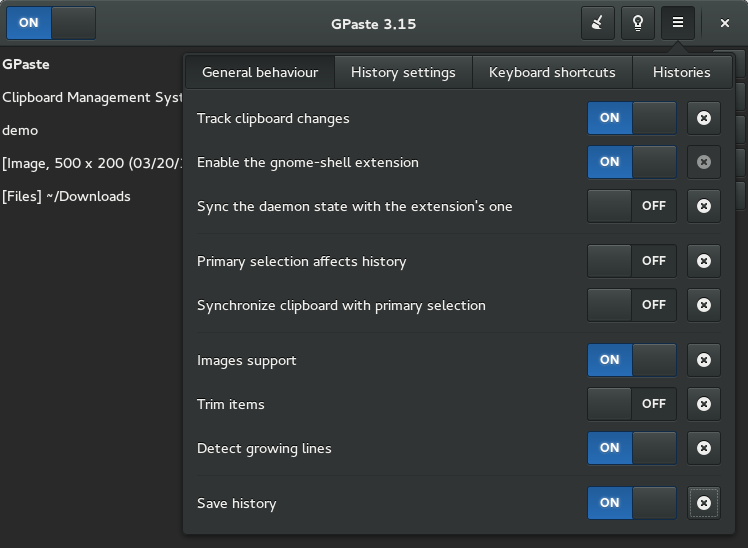Toggle the main GPaste daemon switch

coord(51,23)
